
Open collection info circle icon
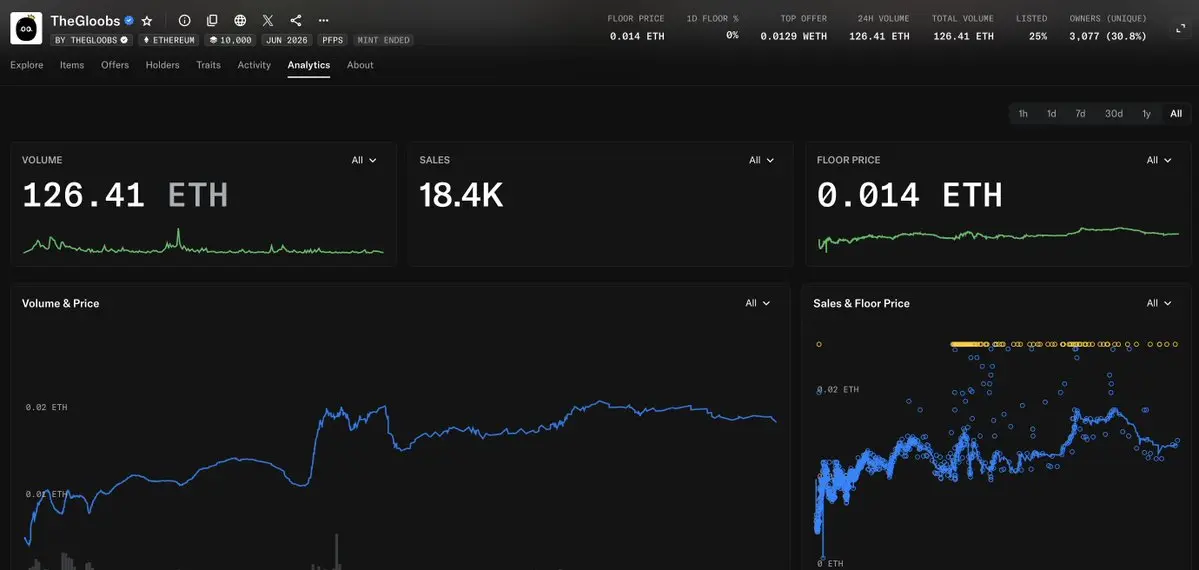(184, 21)
